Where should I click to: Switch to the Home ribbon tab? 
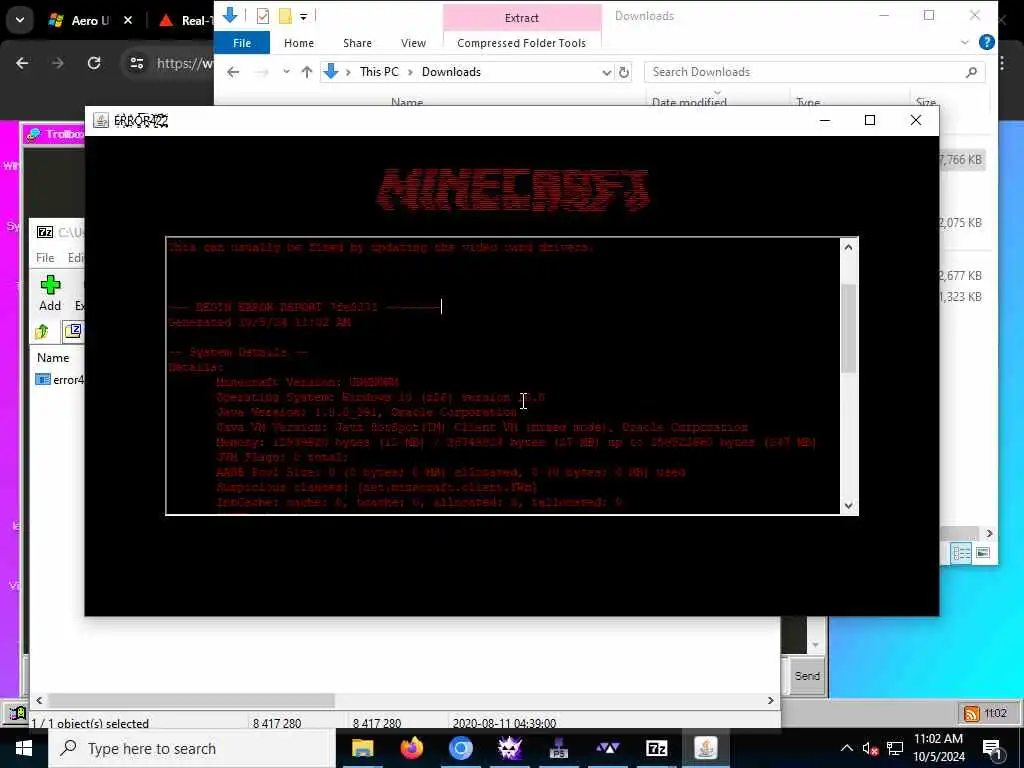pyautogui.click(x=299, y=43)
